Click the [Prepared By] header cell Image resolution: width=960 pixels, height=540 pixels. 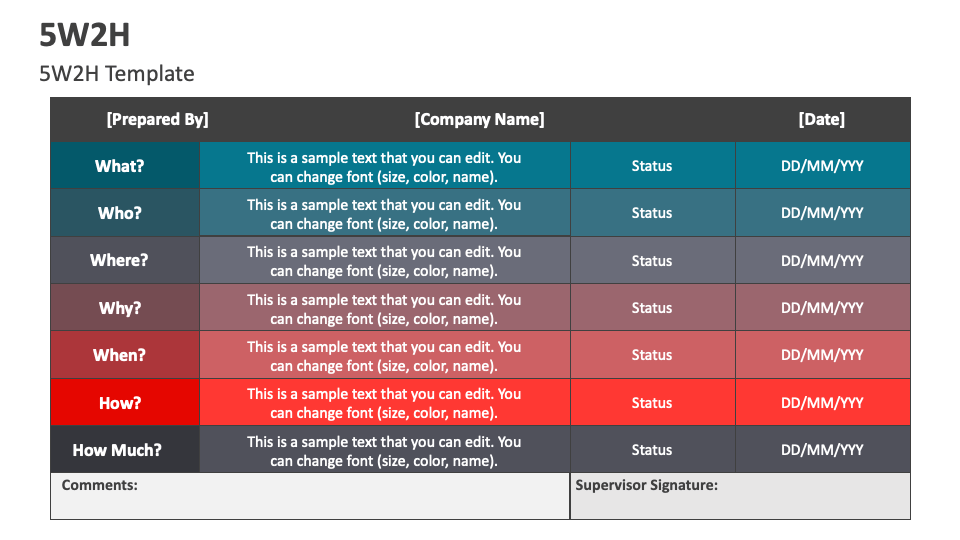point(157,119)
